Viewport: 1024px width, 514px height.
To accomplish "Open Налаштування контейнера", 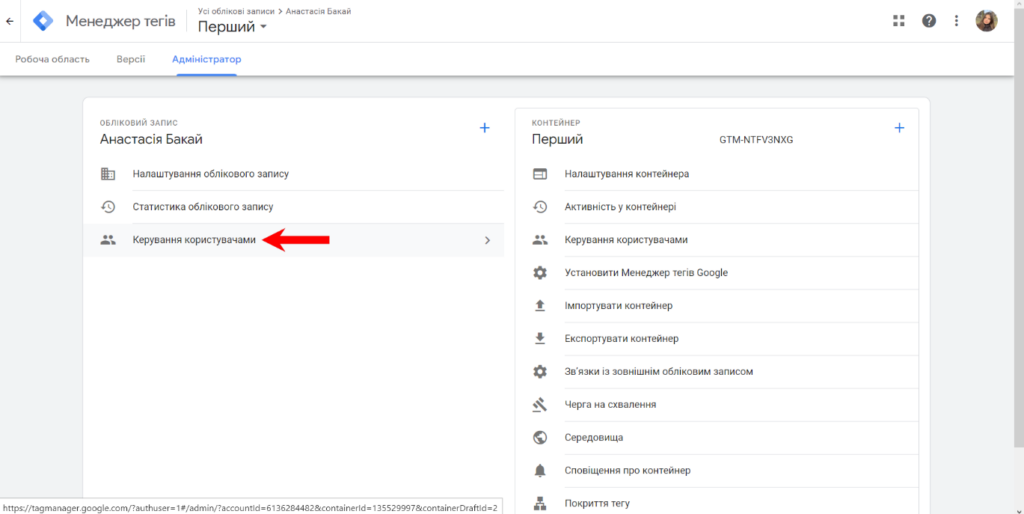I will coord(626,174).
